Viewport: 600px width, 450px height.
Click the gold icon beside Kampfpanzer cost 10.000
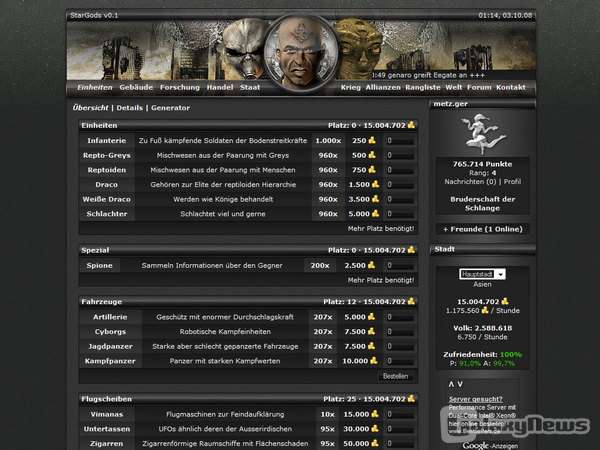pos(374,360)
